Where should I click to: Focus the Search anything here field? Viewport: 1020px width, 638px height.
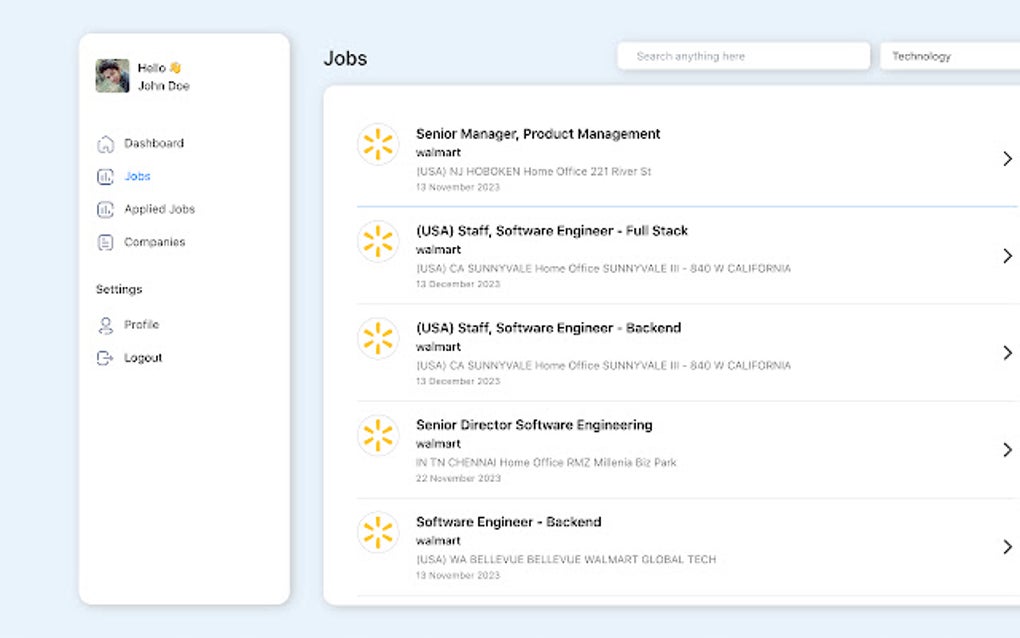[743, 56]
